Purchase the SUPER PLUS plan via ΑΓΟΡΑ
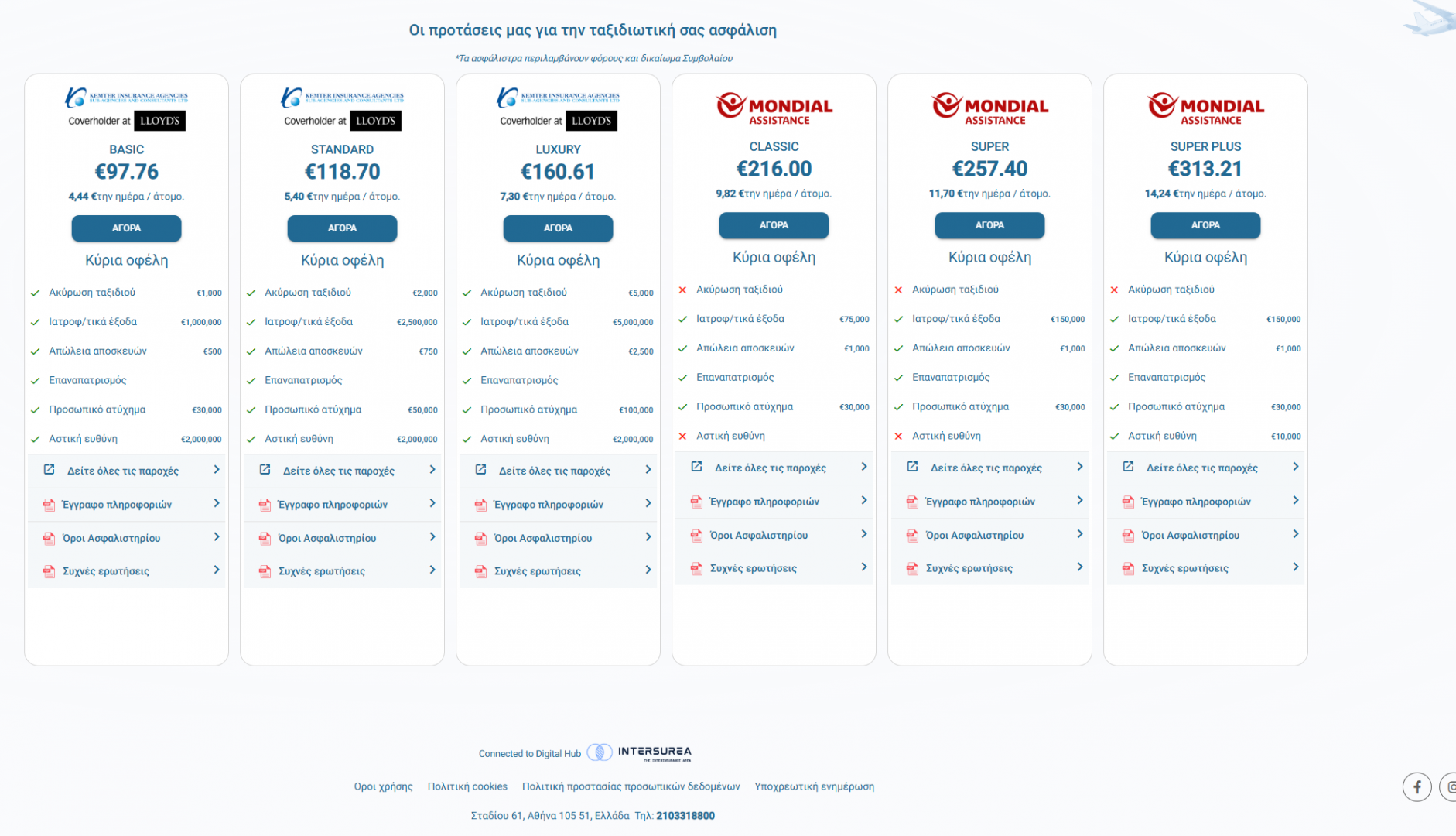 click(1205, 225)
